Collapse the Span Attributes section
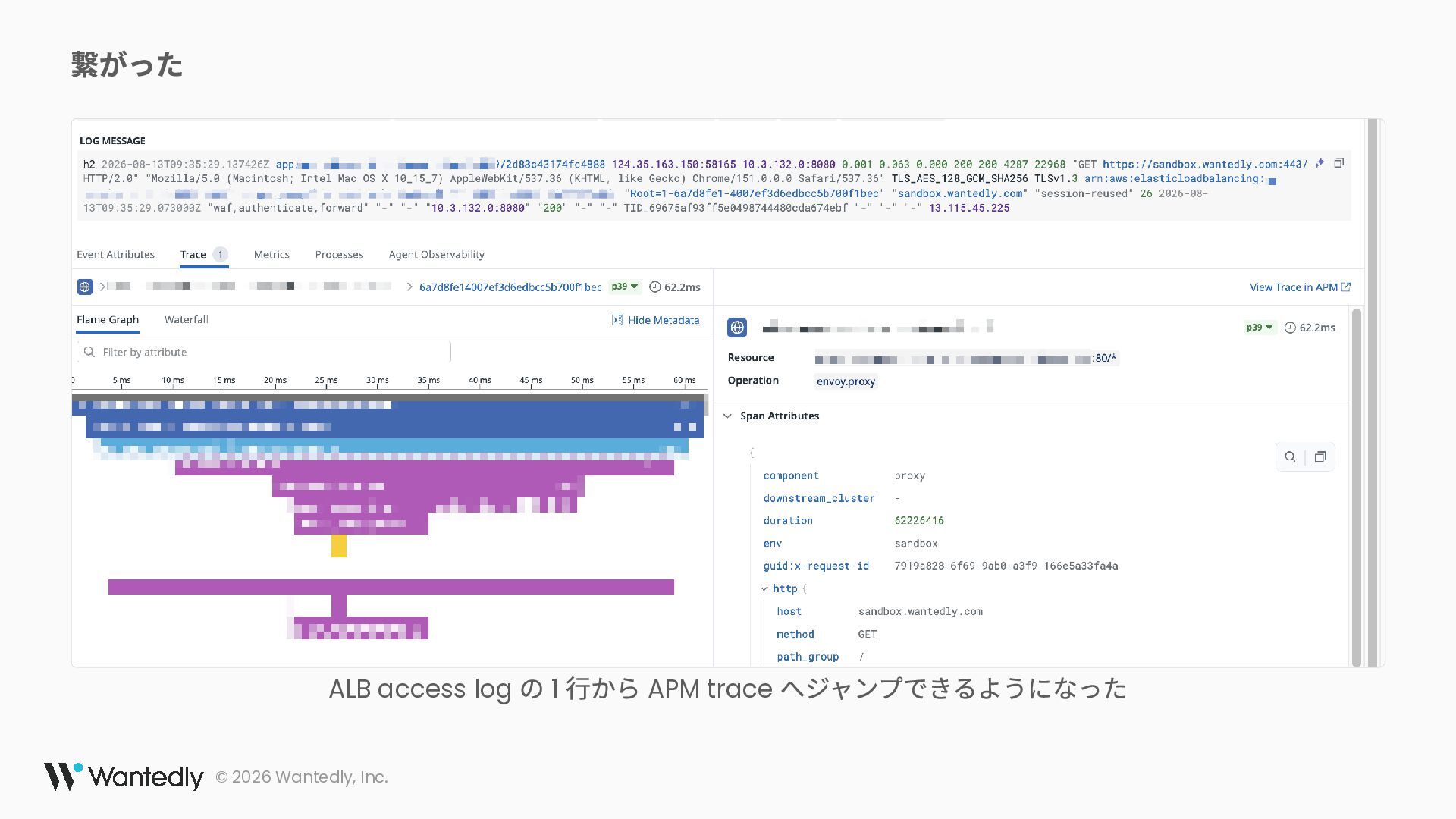This screenshot has width=1456, height=819. pyautogui.click(x=728, y=416)
